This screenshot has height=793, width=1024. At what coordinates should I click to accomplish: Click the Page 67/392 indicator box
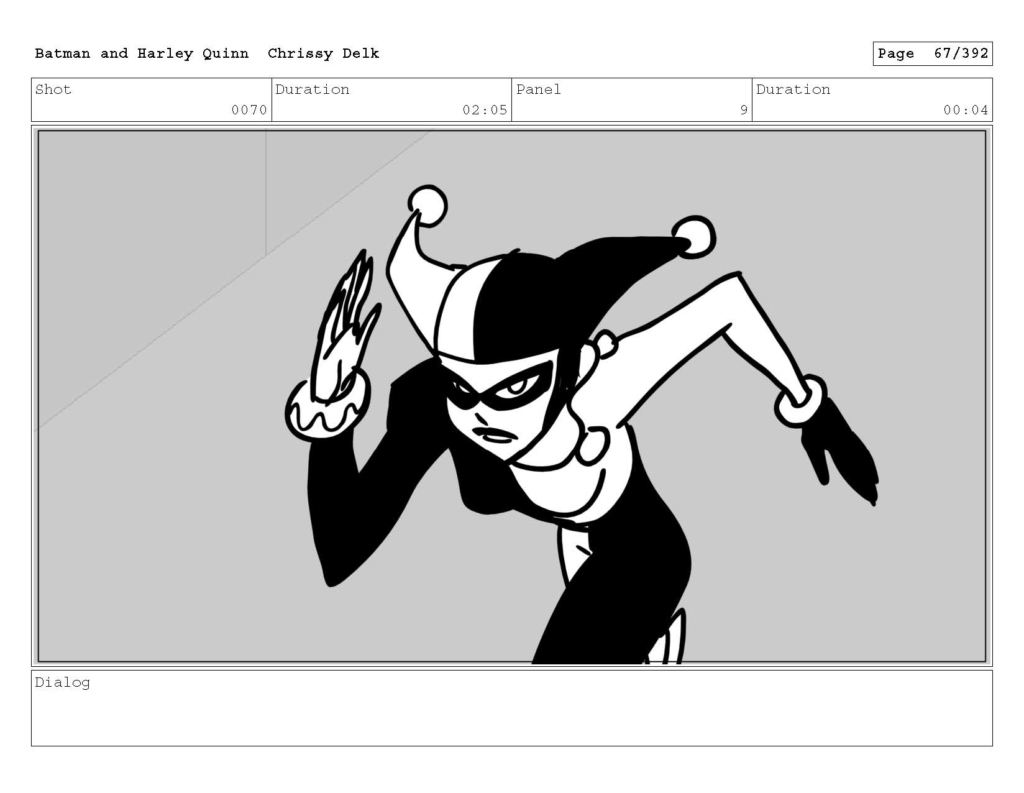click(932, 54)
